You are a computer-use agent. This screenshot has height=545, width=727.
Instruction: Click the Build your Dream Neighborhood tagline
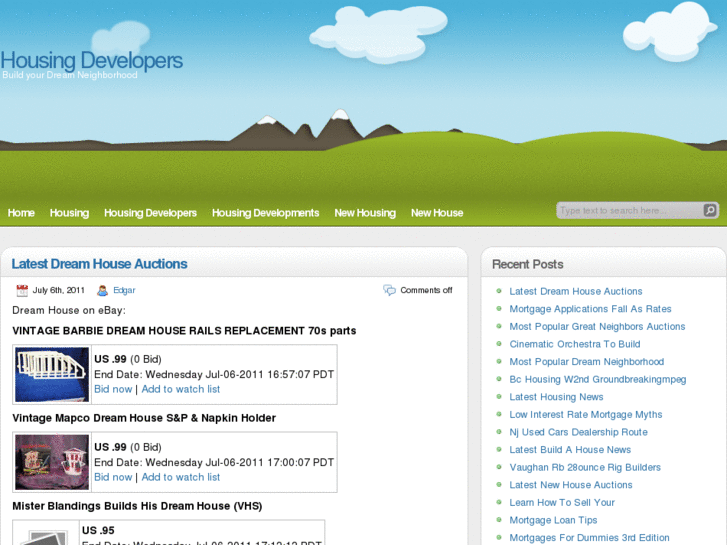70,75
